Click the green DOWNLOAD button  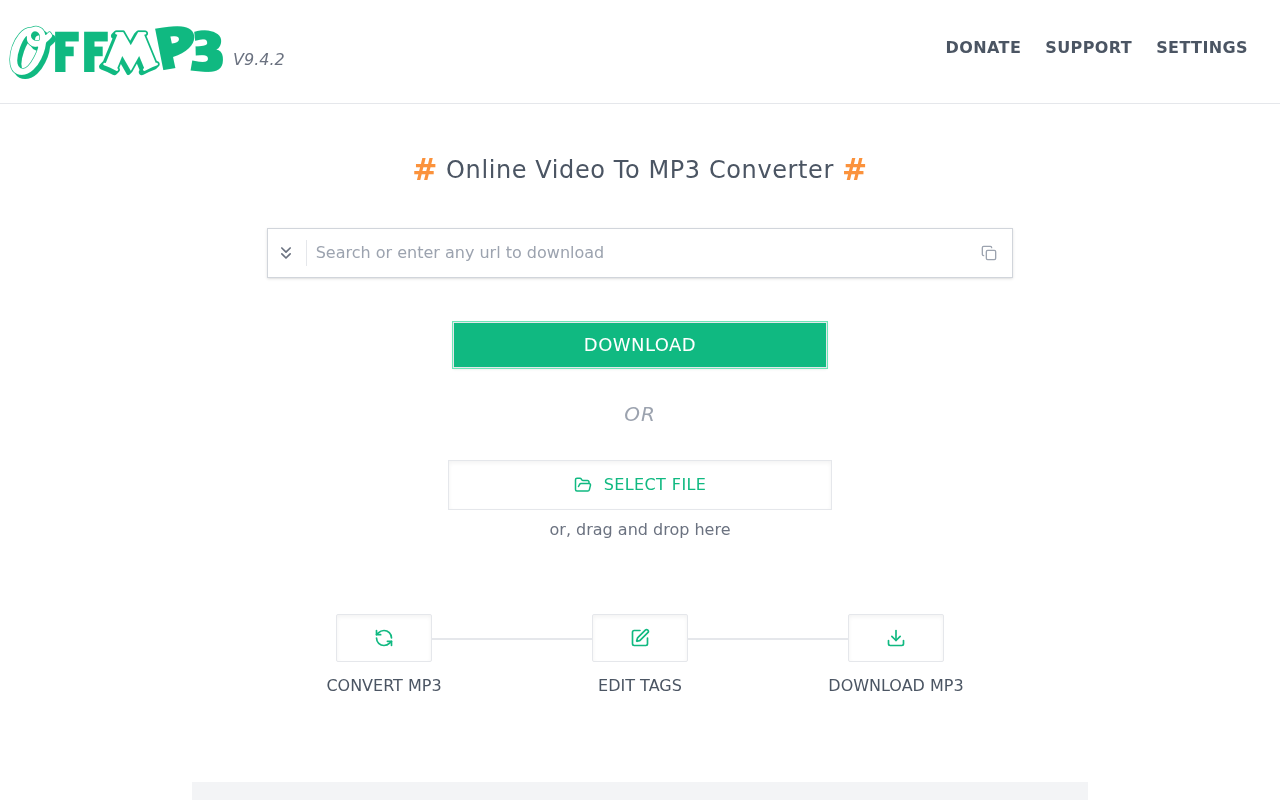640,345
